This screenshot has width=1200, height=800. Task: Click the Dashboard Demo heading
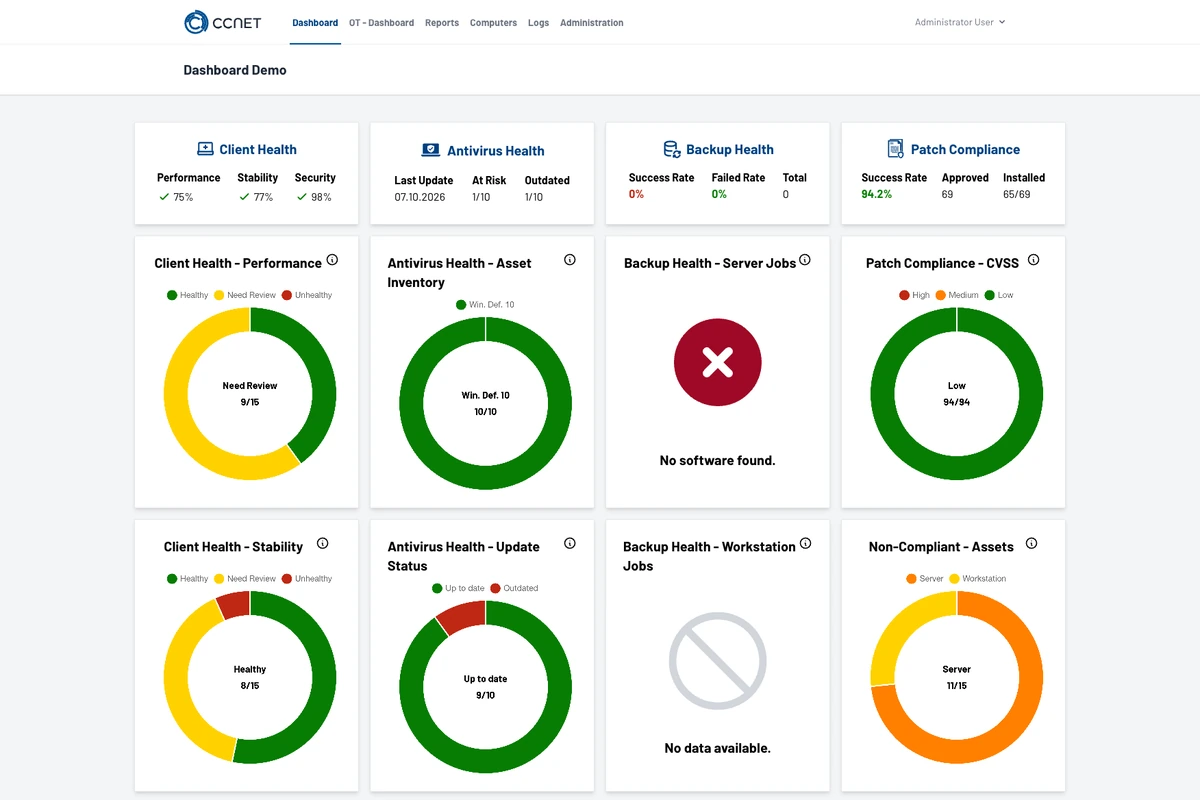tap(235, 70)
